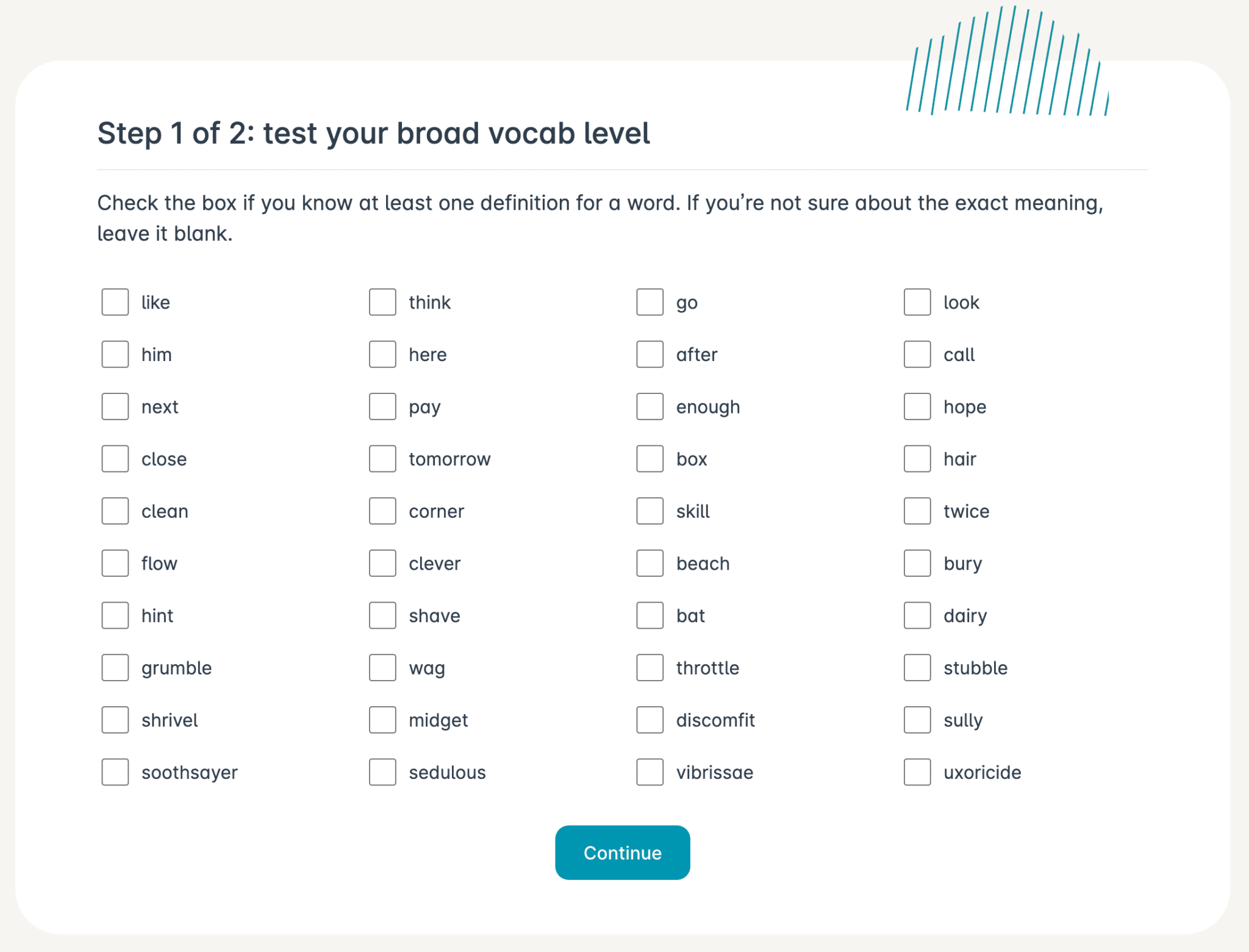Select the 'discomfit' checkbox
The height and width of the screenshot is (952, 1249).
(650, 720)
